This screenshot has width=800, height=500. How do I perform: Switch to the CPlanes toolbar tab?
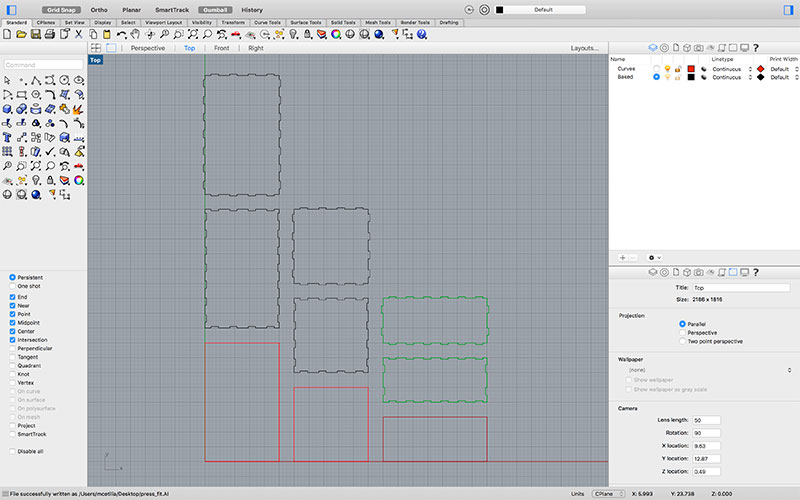coord(46,22)
